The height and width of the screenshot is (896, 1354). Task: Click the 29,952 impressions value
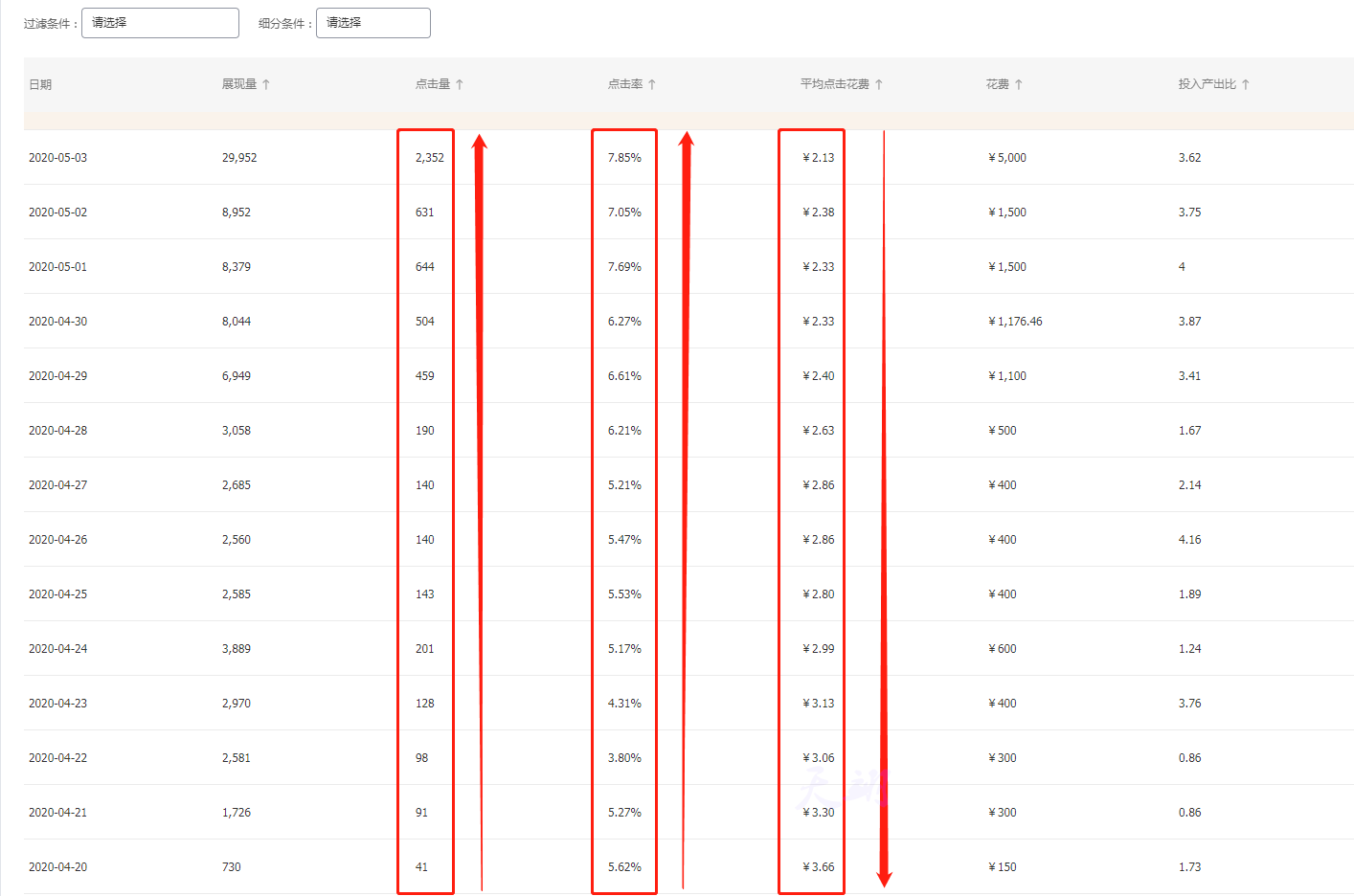click(x=239, y=158)
